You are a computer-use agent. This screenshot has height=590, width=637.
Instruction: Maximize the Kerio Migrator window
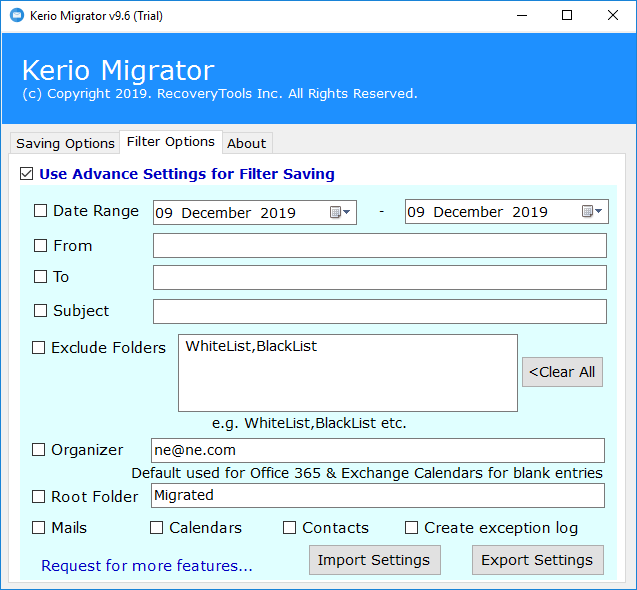point(567,15)
